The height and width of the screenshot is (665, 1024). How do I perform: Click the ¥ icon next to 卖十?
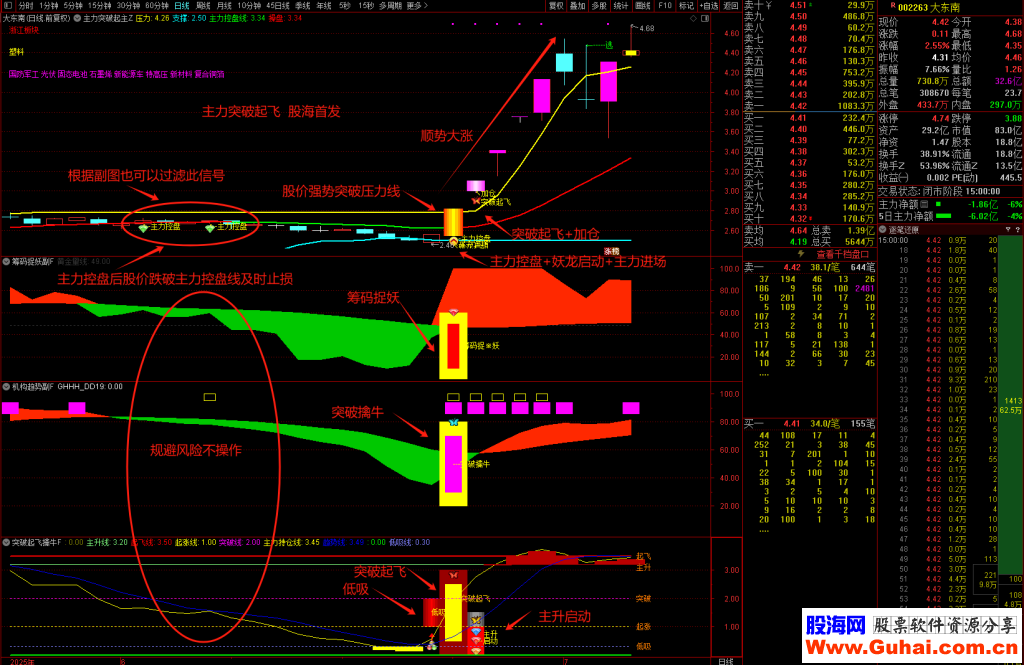point(769,5)
